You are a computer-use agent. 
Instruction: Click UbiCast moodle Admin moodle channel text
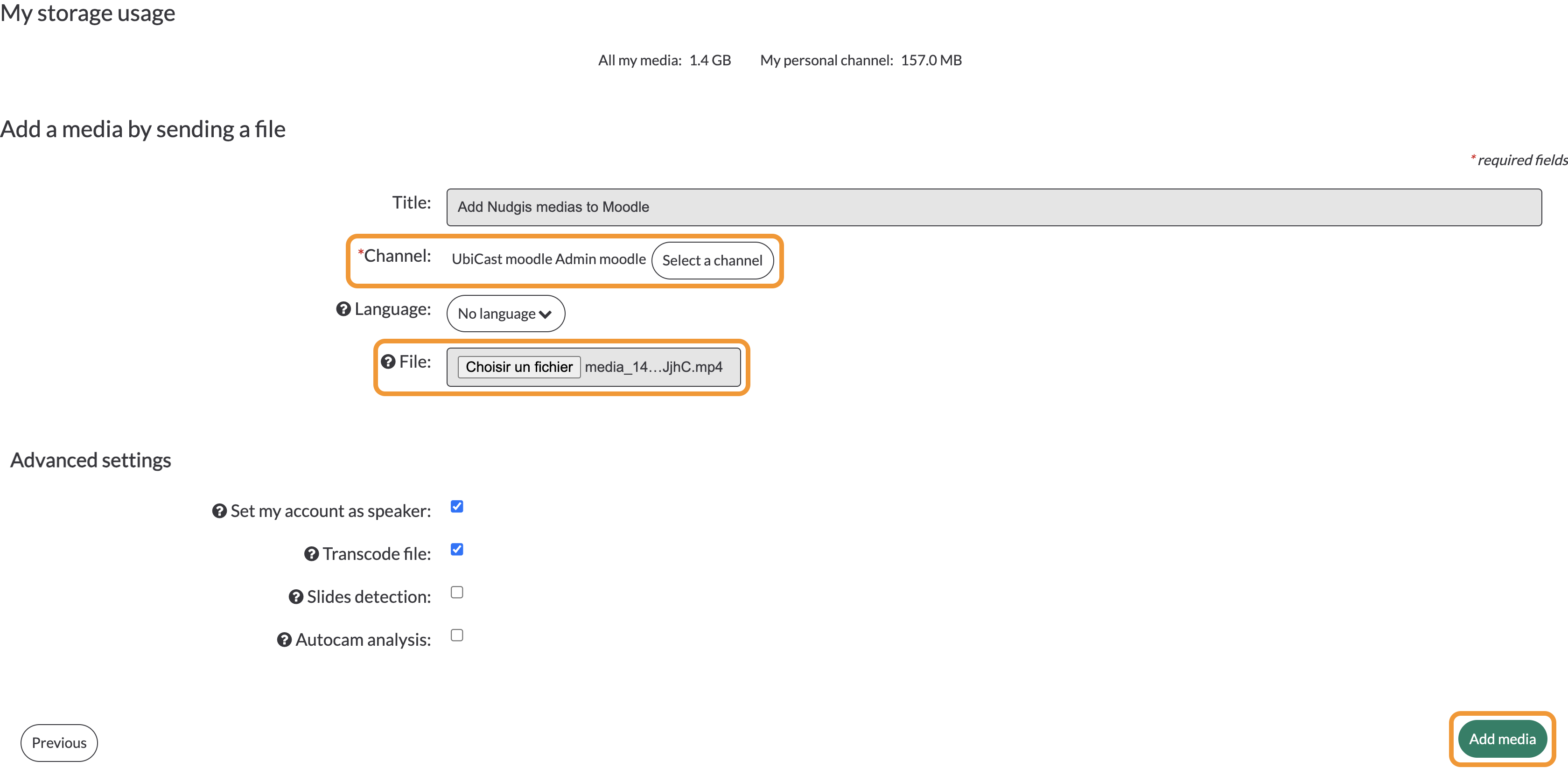pyautogui.click(x=548, y=259)
